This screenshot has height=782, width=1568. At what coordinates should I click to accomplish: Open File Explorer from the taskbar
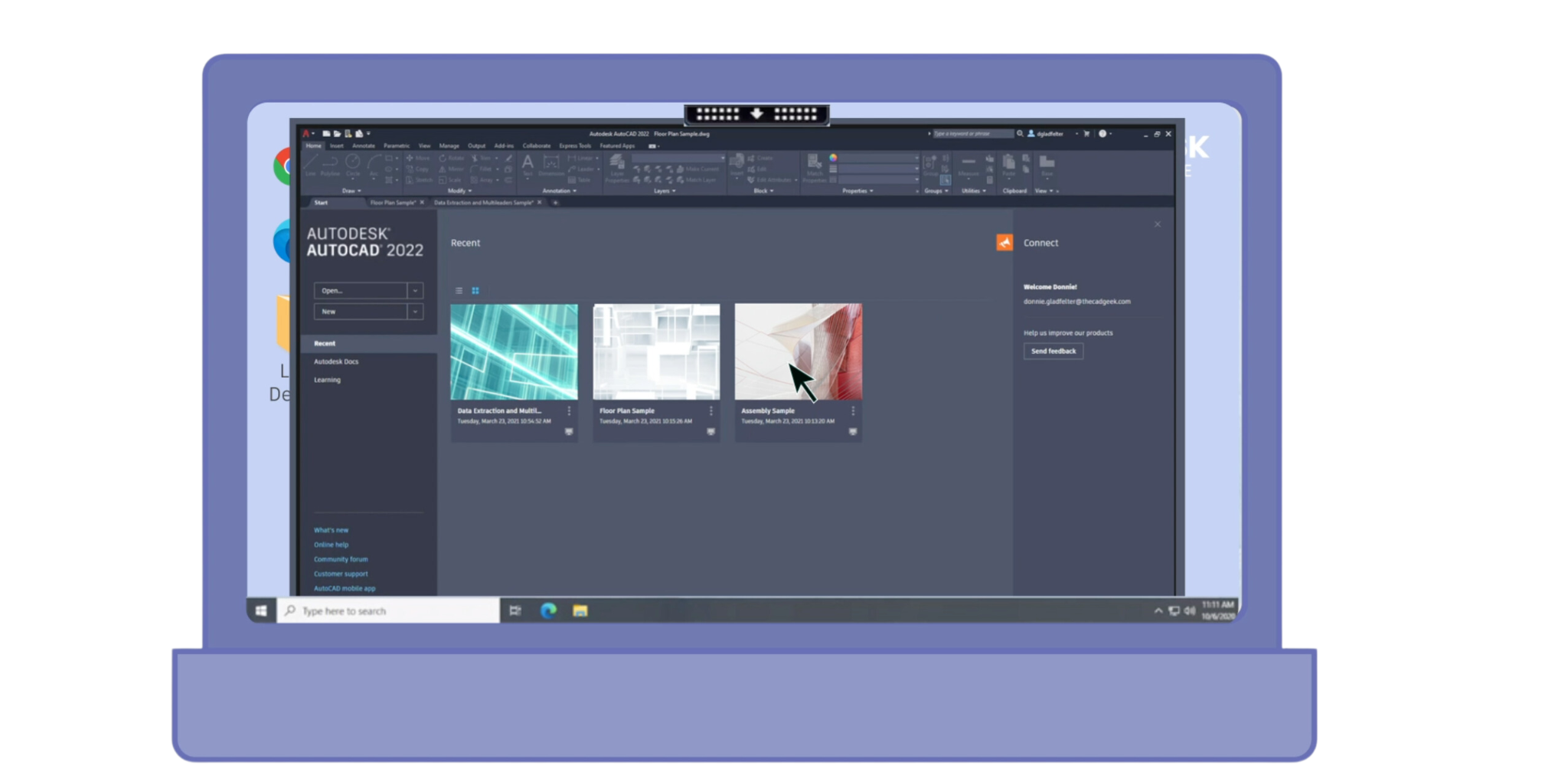[x=580, y=610]
